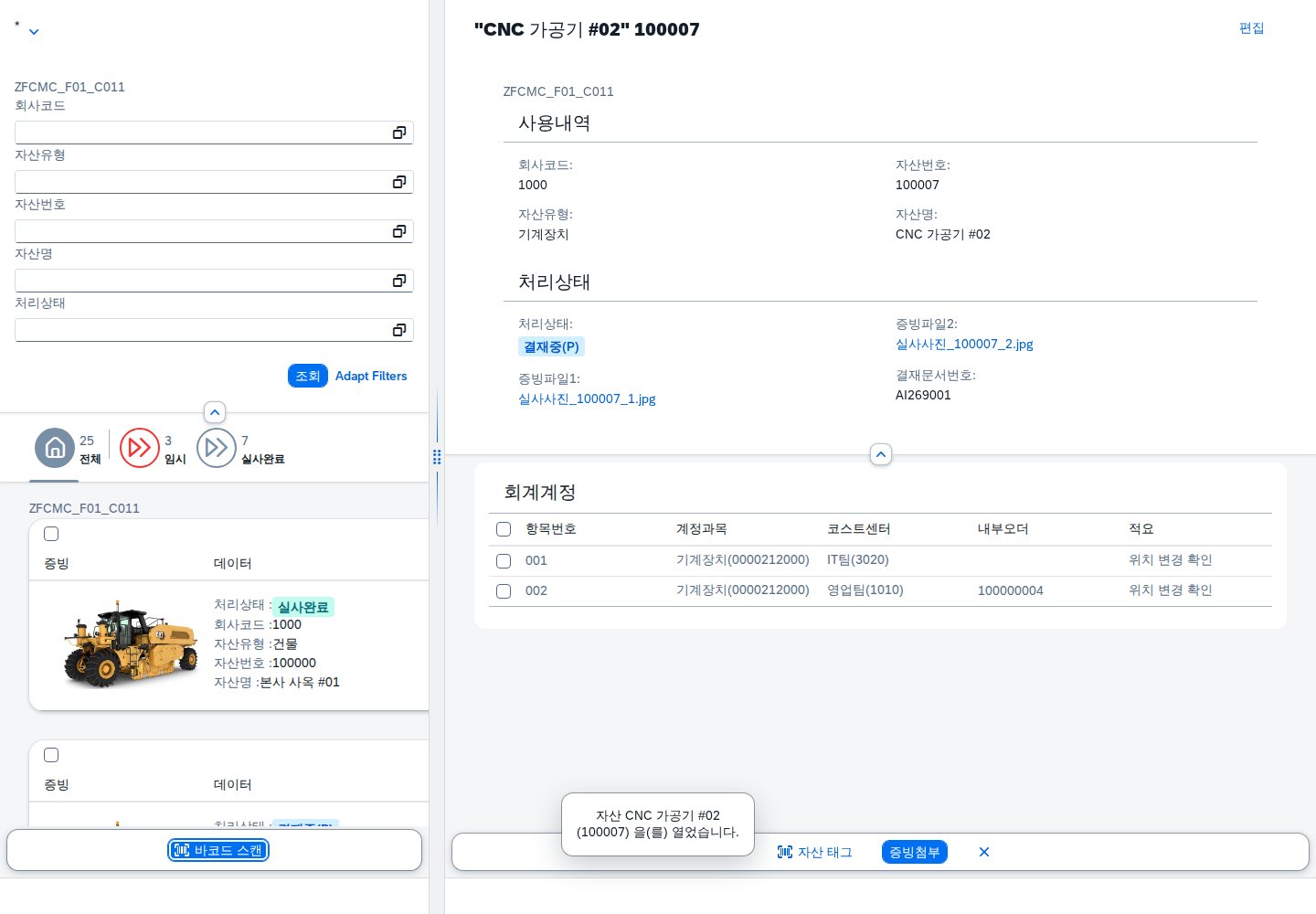
Task: Click the 실사완료 status badge on first card
Action: click(303, 607)
